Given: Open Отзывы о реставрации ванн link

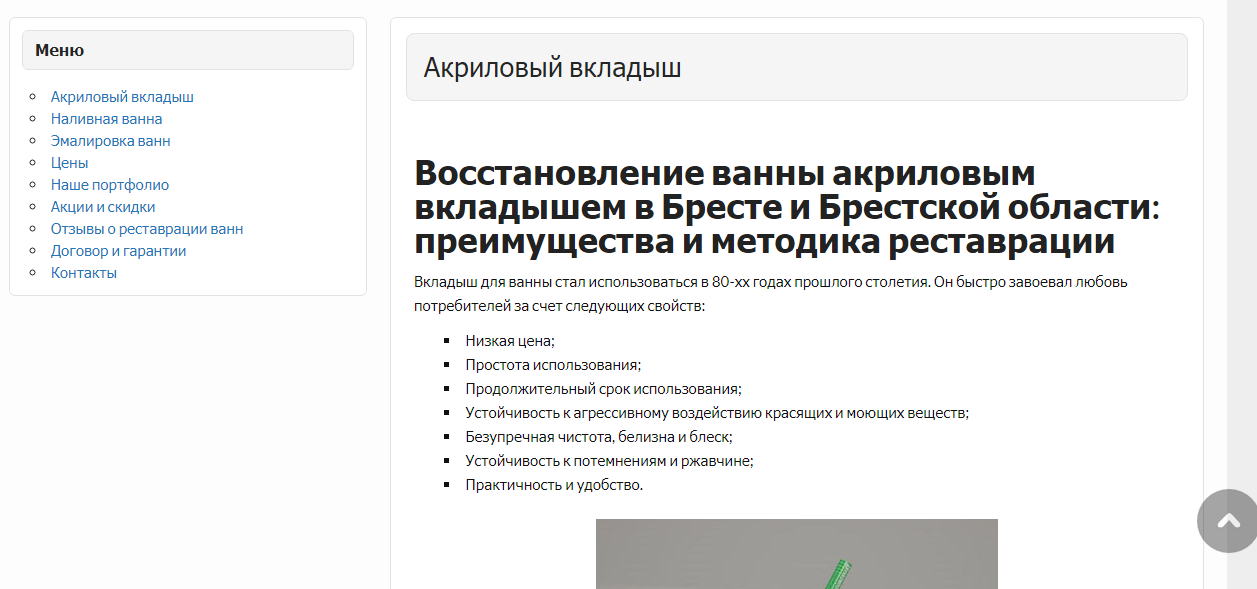Looking at the screenshot, I should (147, 229).
